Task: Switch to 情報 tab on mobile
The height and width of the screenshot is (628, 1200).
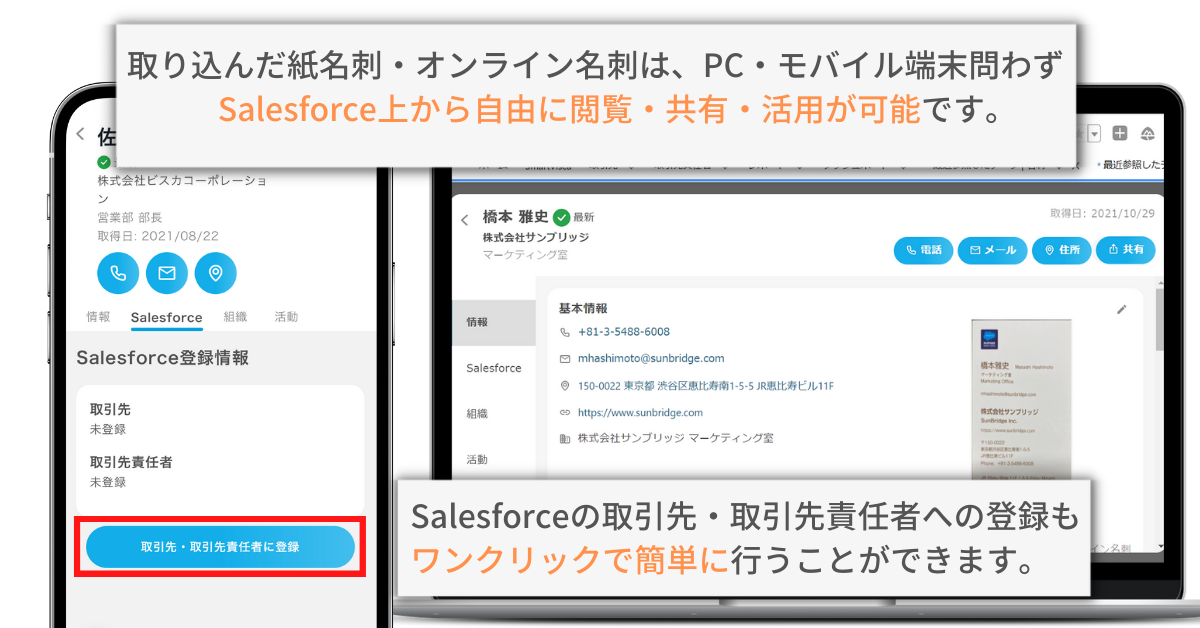Action: coord(98,317)
